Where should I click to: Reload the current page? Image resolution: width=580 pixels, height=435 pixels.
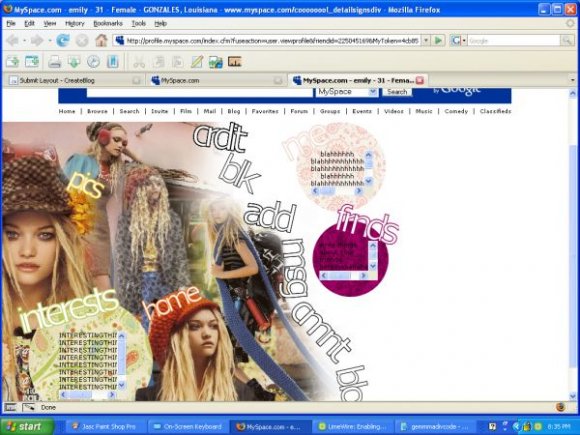63,40
